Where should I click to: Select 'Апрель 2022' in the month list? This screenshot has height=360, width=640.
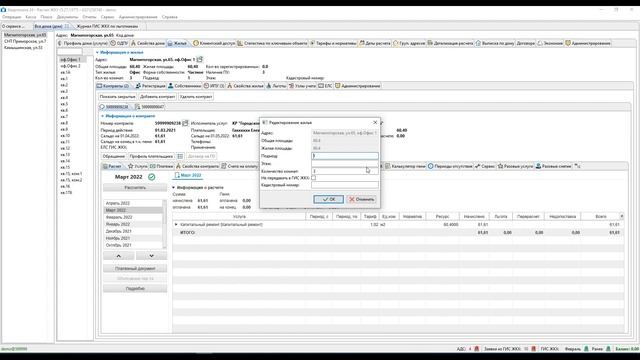(133, 203)
